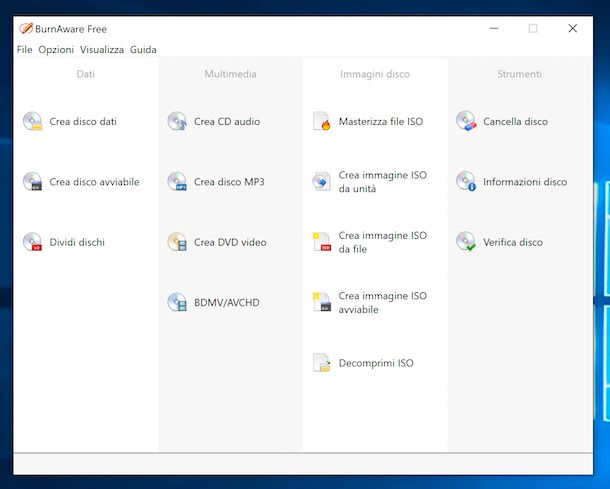Launch Crea immagine ISO avviabile label
The image size is (610, 489).
[383, 303]
